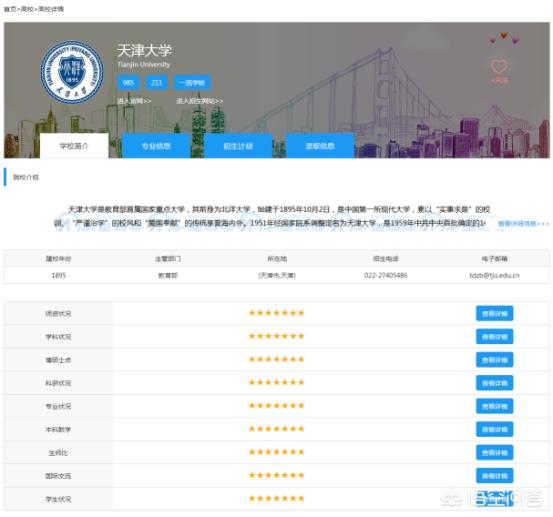View details for the 科研状况 row
The height and width of the screenshot is (517, 553).
tap(494, 383)
